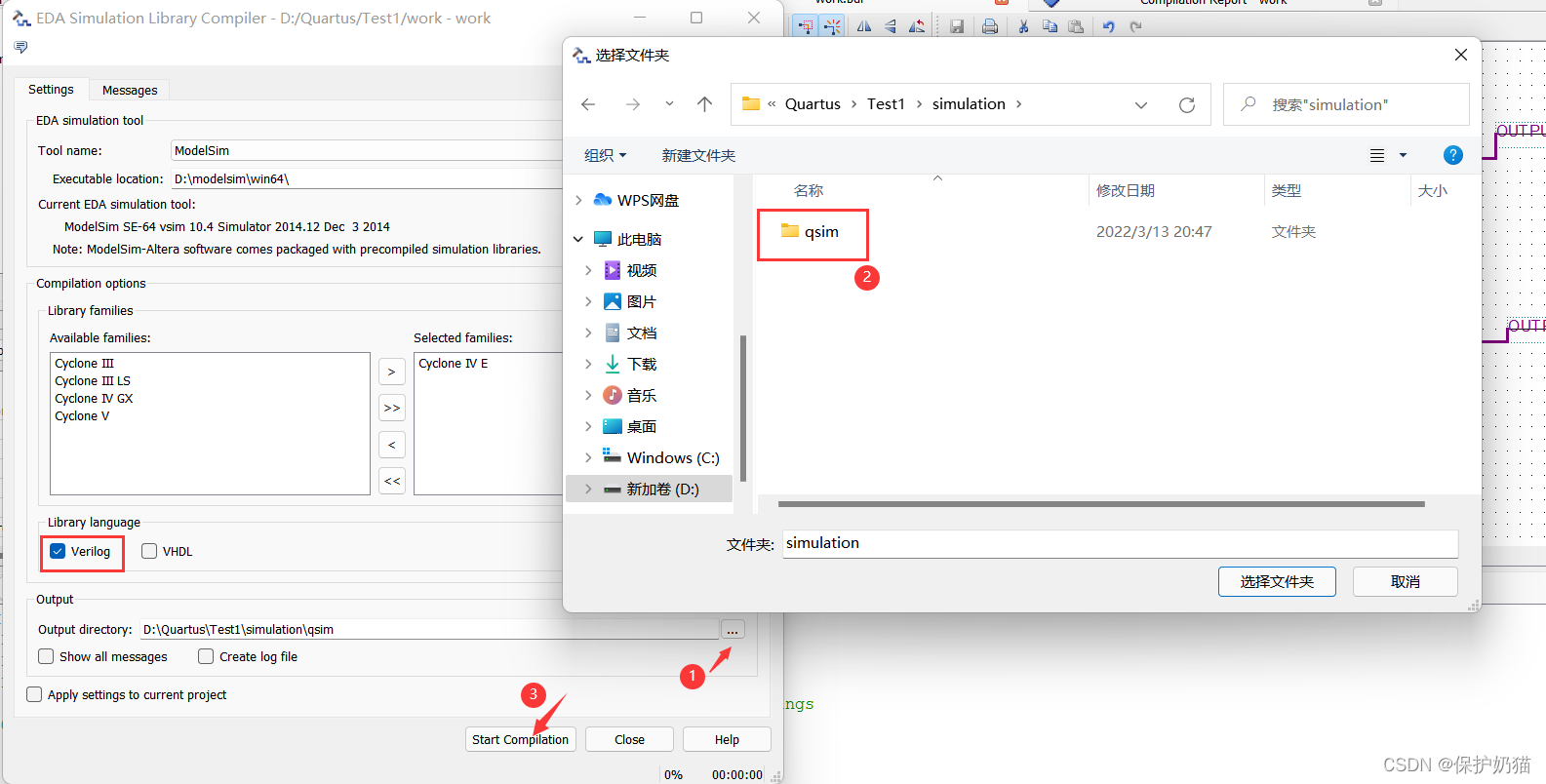Viewport: 1546px width, 784px height.
Task: Open address bar history dropdown
Action: 1141,104
